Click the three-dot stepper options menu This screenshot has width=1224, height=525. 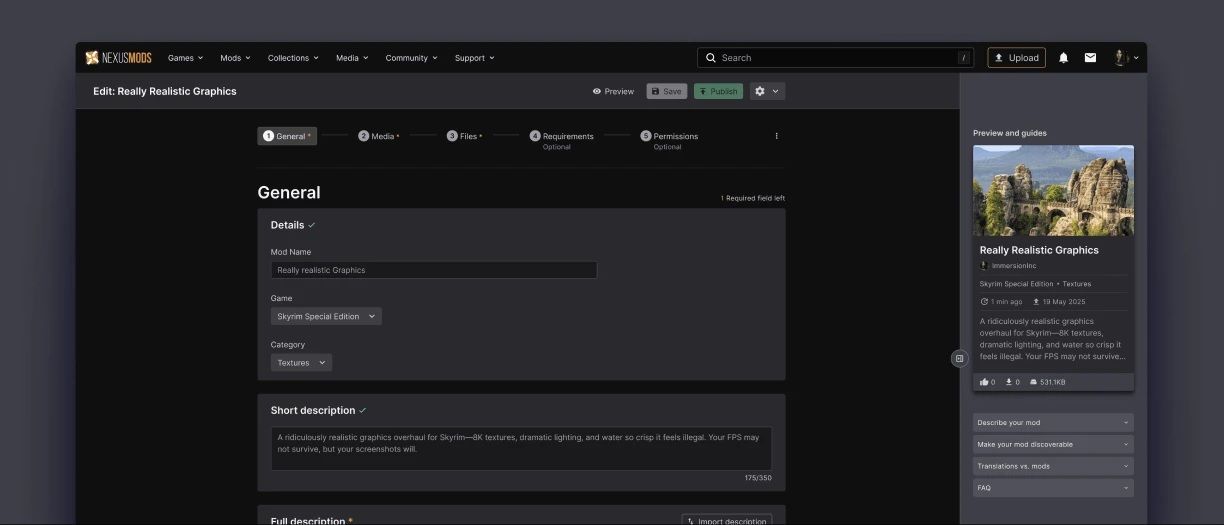click(776, 136)
